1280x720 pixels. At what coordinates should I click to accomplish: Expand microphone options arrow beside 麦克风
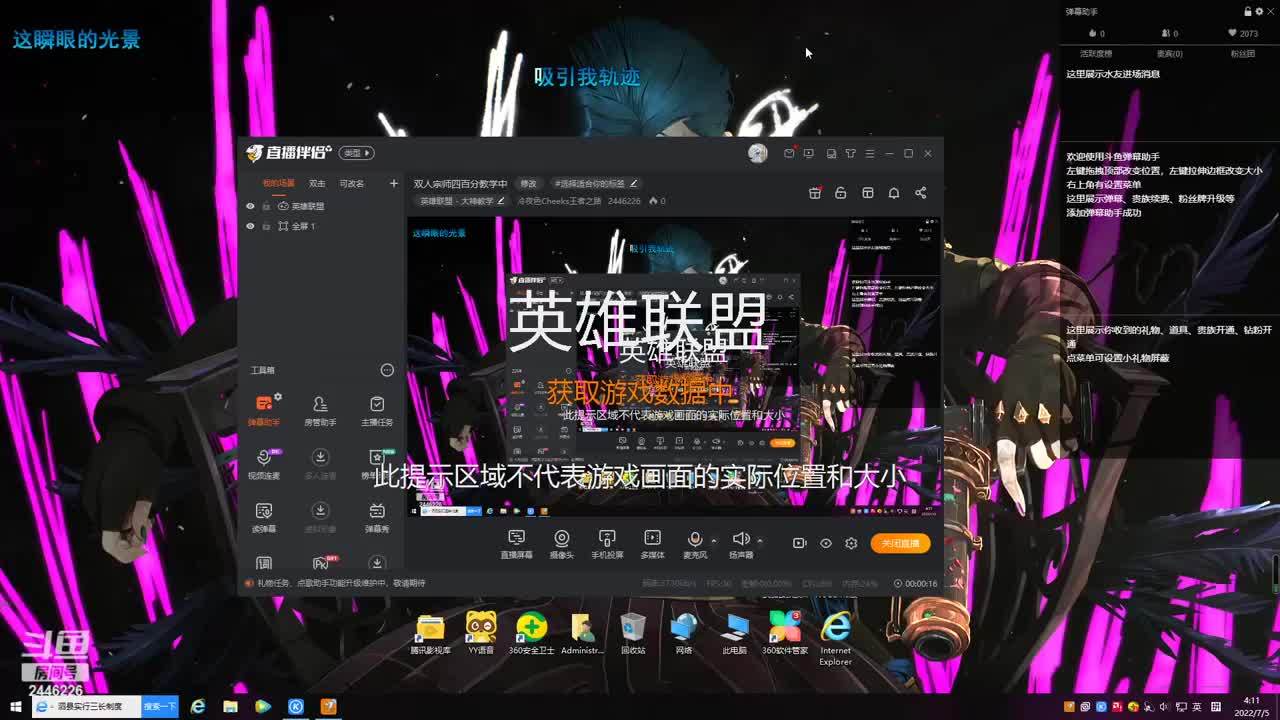(x=713, y=541)
